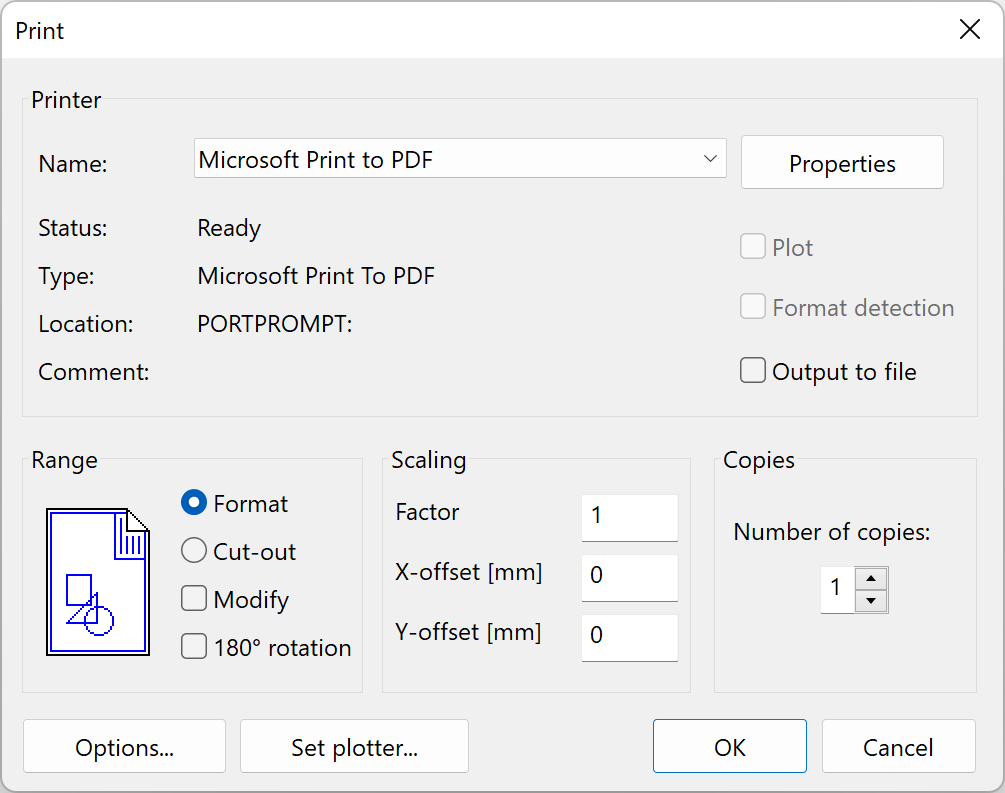Toggle the 180° rotation checkbox
This screenshot has width=1005, height=793.
[x=194, y=648]
